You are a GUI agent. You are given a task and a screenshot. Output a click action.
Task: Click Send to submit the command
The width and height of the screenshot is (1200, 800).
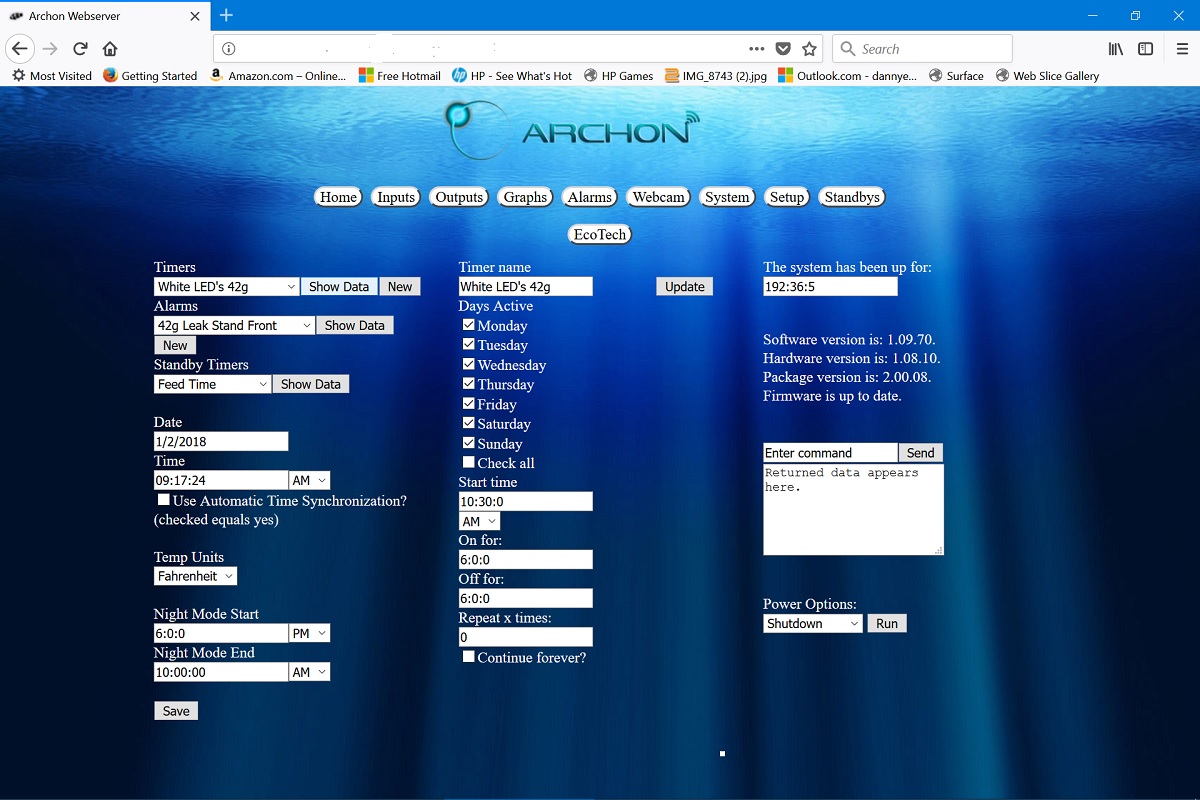pyautogui.click(x=921, y=452)
